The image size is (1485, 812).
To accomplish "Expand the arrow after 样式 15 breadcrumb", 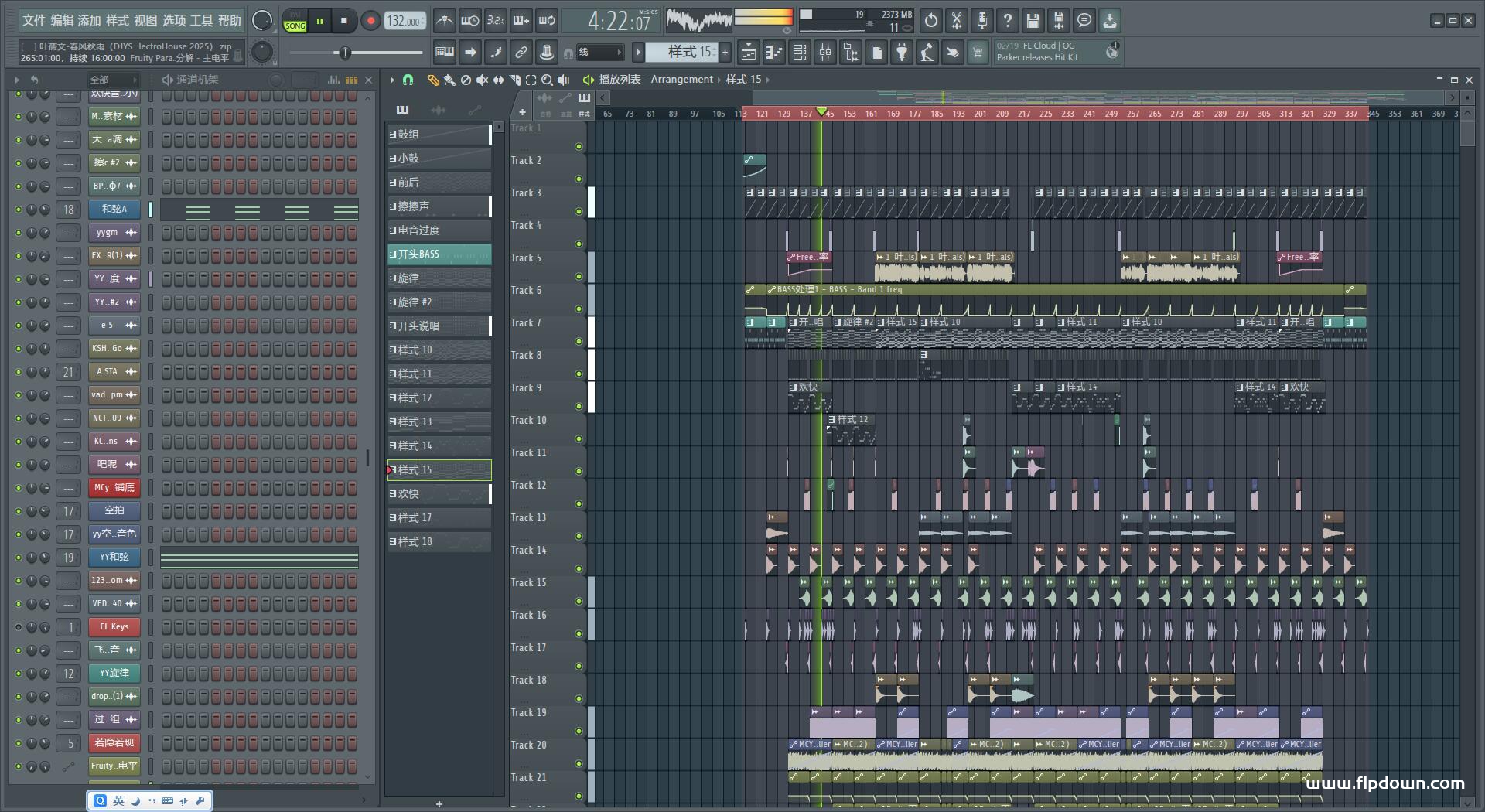I will (x=767, y=80).
